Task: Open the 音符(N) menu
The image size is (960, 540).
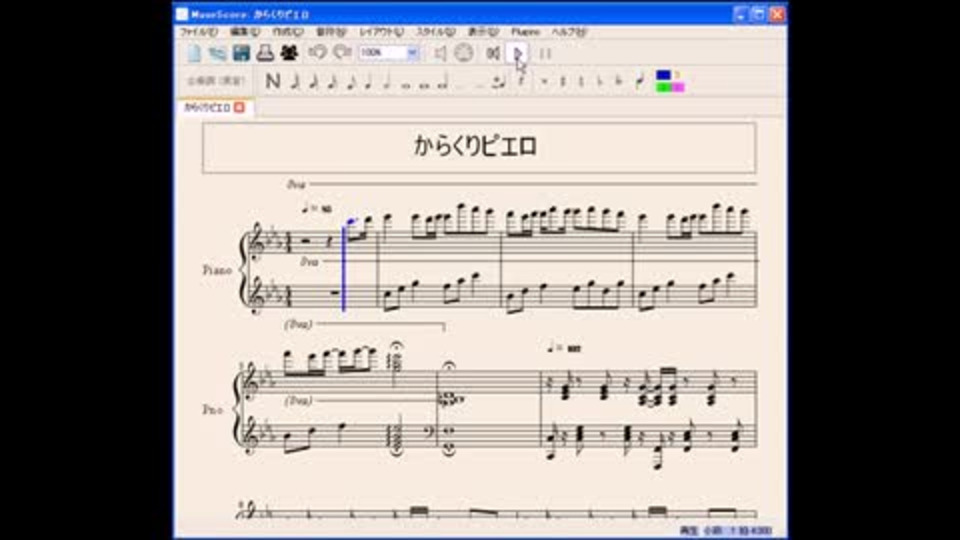Action: coord(331,32)
